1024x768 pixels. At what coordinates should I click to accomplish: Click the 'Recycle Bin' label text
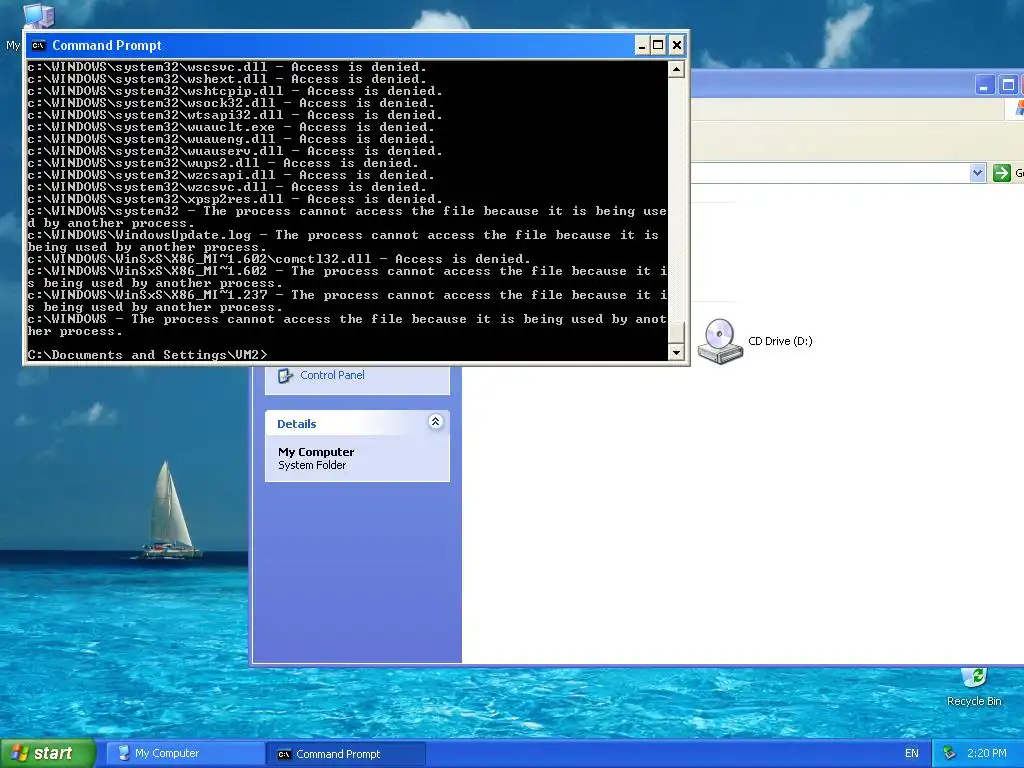974,701
